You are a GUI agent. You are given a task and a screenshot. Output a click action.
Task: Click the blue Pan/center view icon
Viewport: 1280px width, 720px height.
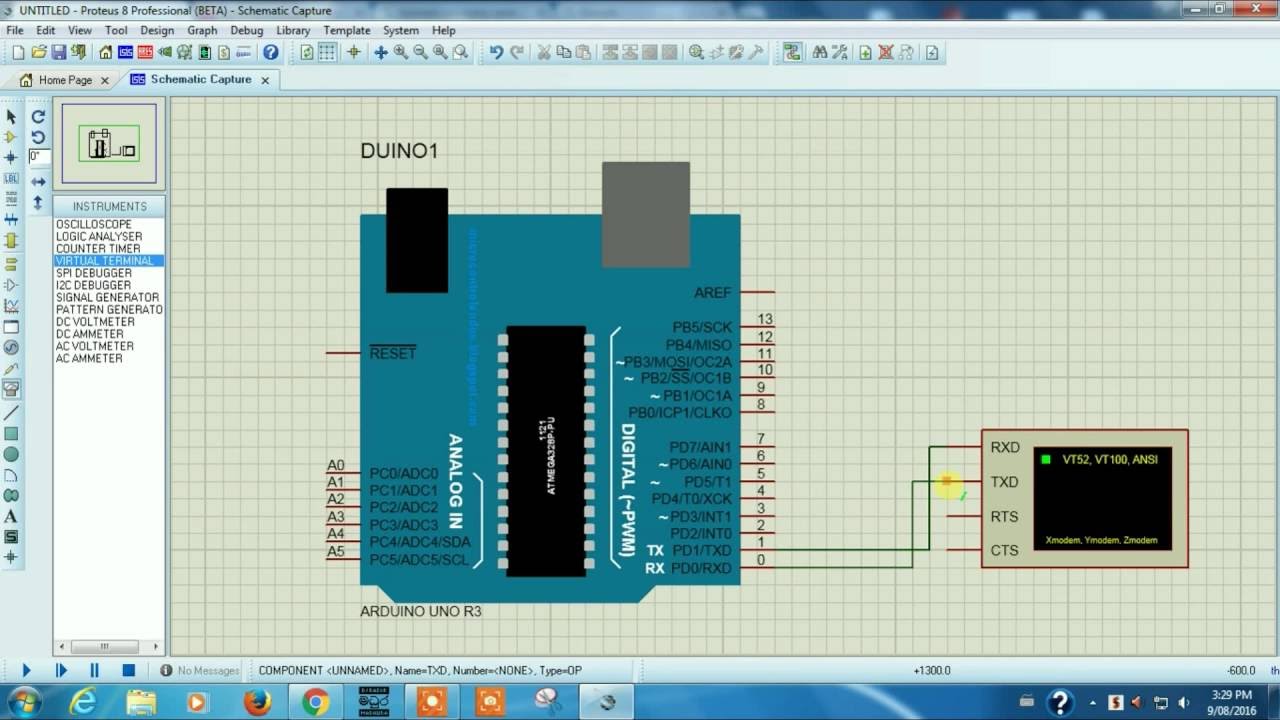[x=381, y=52]
